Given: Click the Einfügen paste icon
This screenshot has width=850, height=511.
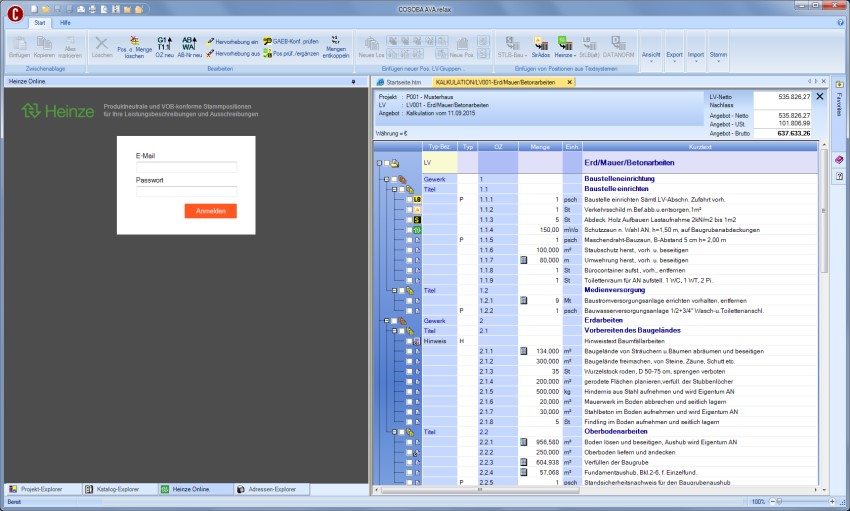Looking at the screenshot, I should (20, 48).
